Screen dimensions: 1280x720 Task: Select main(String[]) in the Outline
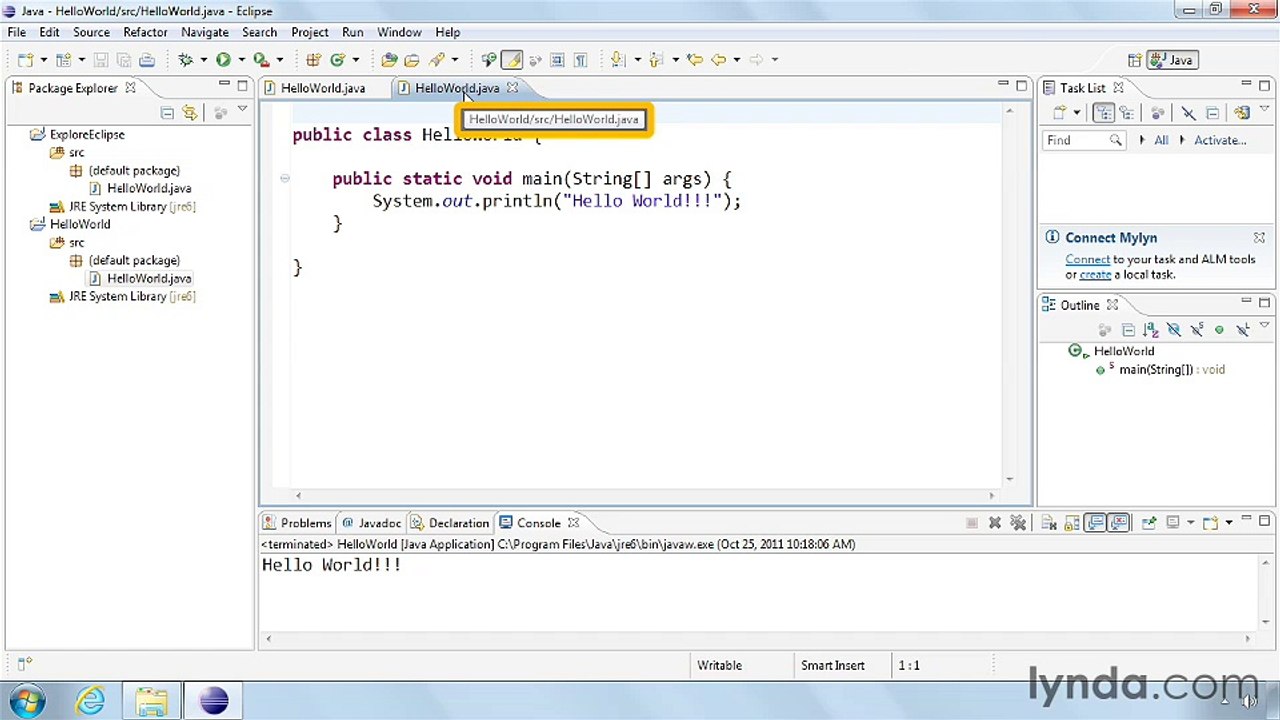point(1160,369)
